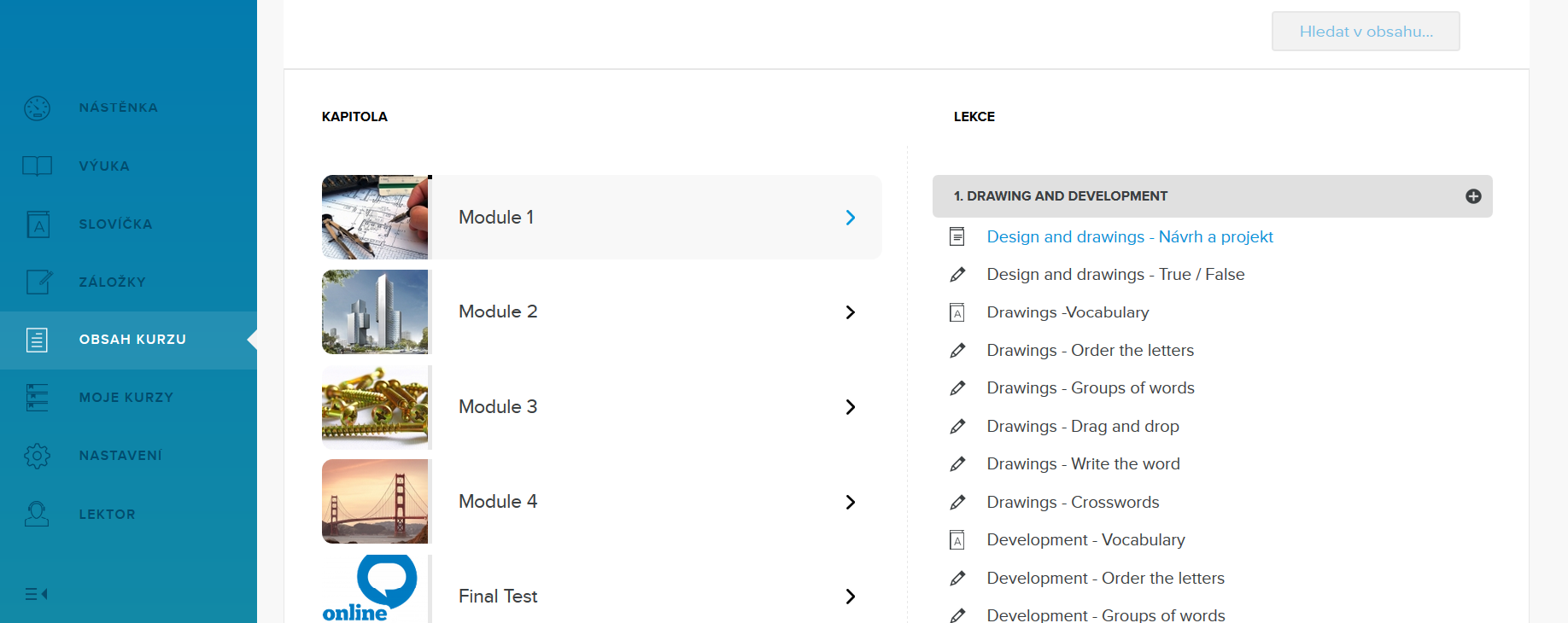1568x623 pixels.
Task: Select Obsah kurzu in sidebar menu
Action: point(132,340)
